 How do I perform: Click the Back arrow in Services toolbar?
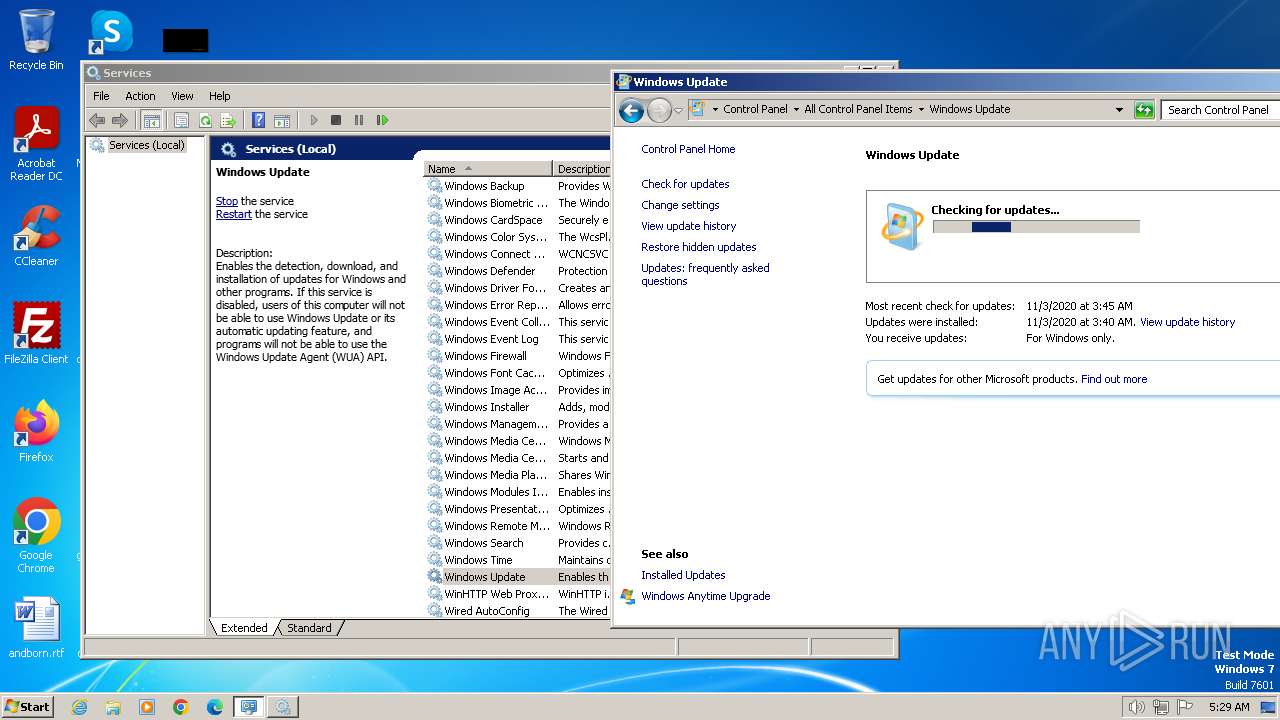click(97, 120)
